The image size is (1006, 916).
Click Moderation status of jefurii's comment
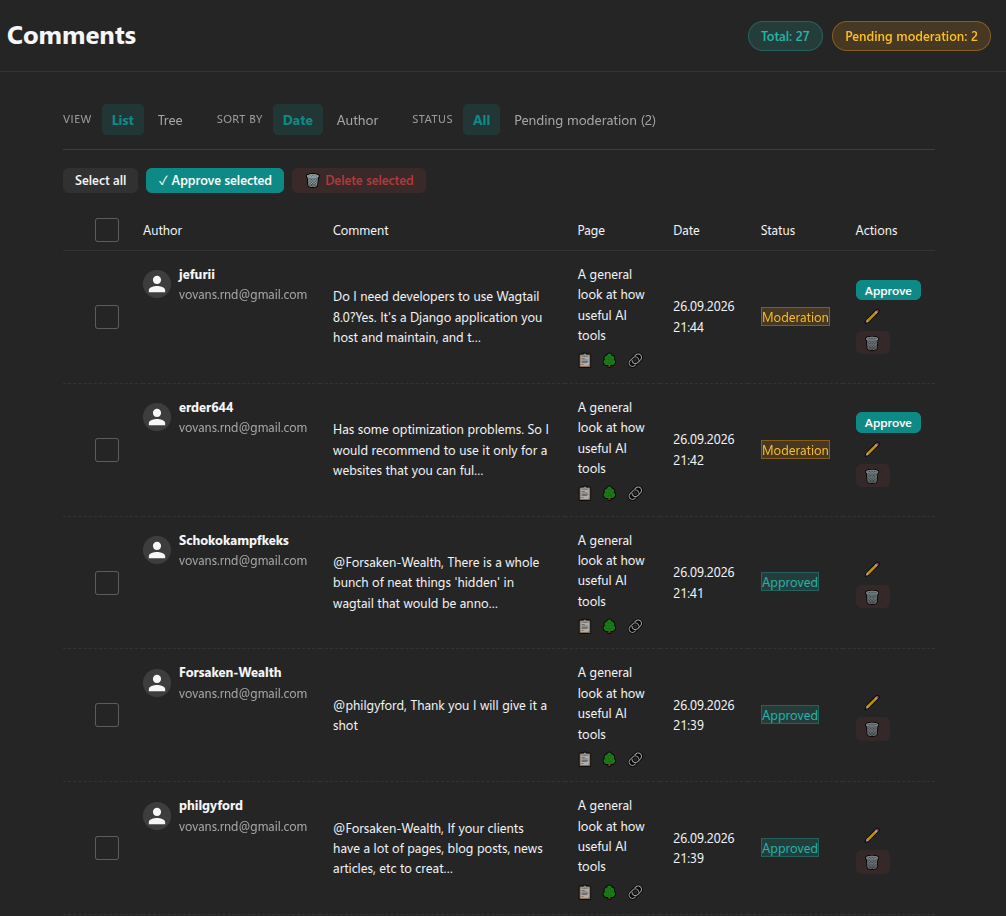click(x=795, y=317)
